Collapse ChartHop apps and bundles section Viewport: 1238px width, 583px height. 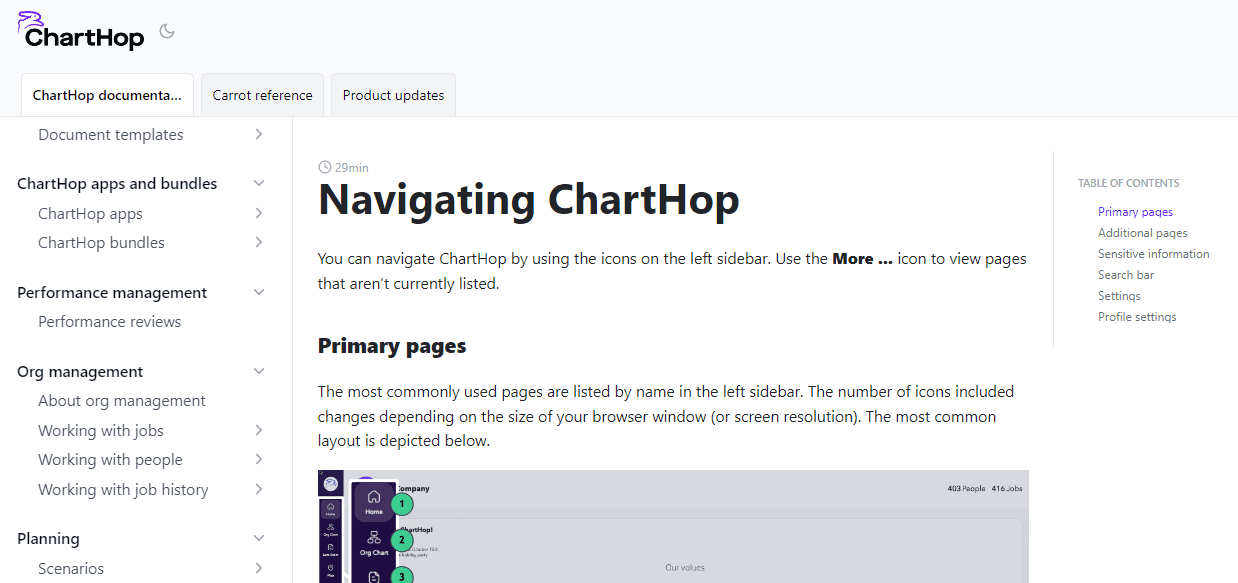point(259,183)
